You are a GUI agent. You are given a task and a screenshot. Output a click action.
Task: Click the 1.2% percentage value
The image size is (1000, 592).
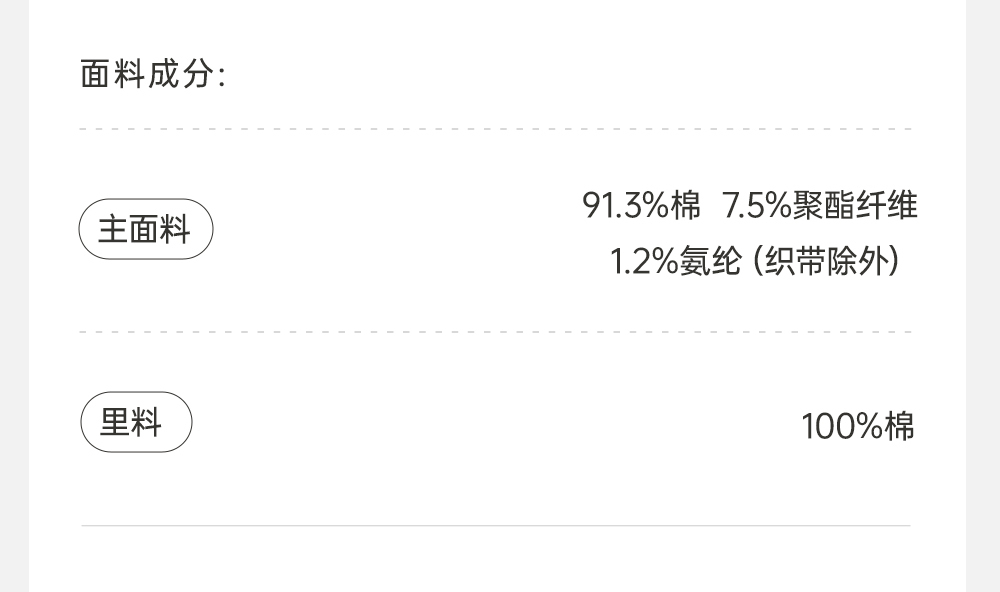(644, 262)
